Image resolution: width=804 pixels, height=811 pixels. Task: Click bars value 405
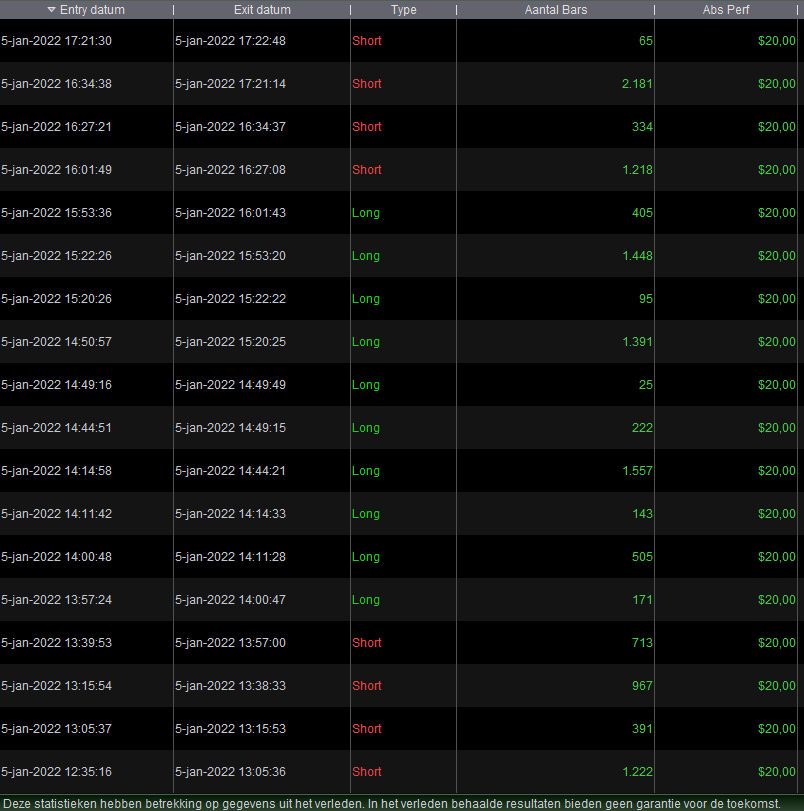(x=642, y=213)
